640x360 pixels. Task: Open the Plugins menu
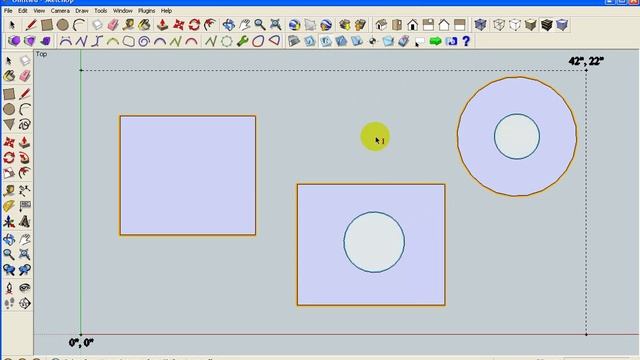pos(147,11)
